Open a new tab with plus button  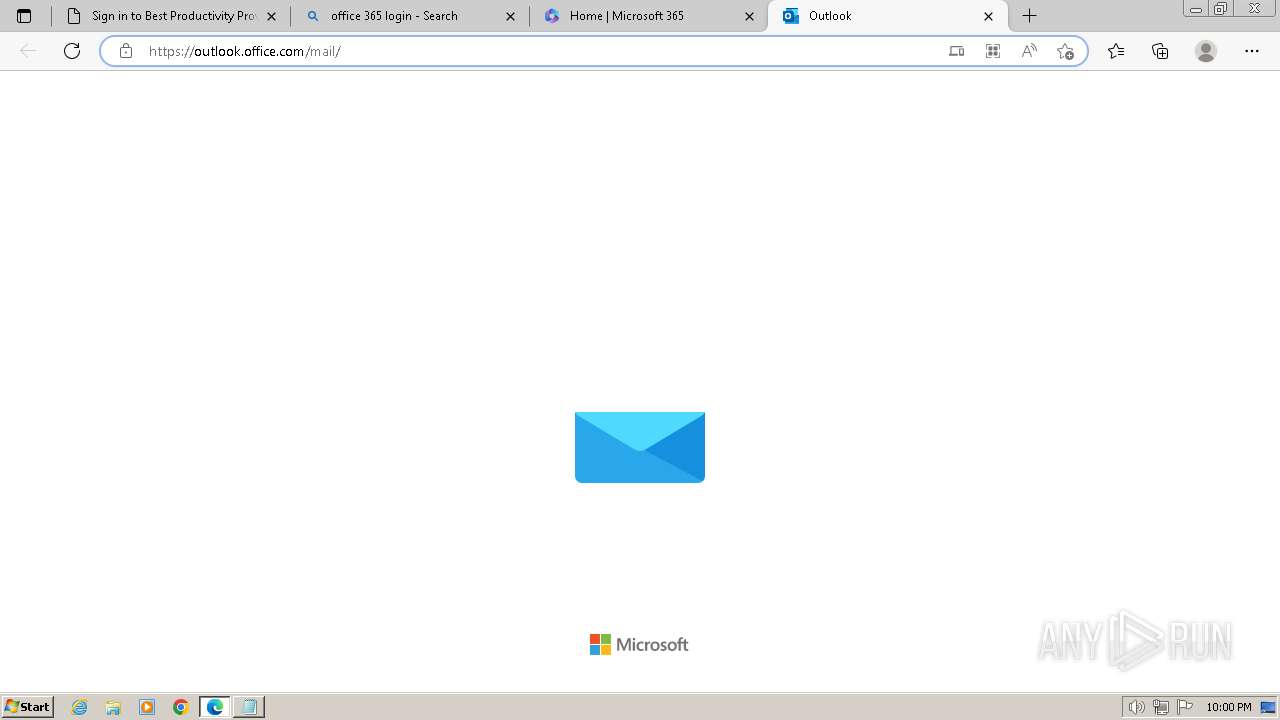[1030, 16]
